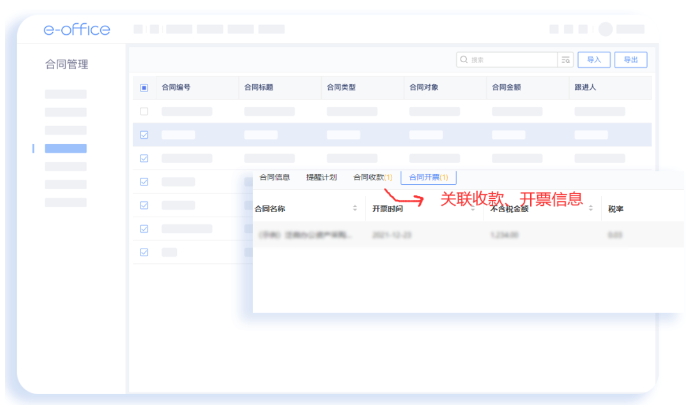
Task: Toggle the select-all checkbox in table header
Action: coord(144,88)
